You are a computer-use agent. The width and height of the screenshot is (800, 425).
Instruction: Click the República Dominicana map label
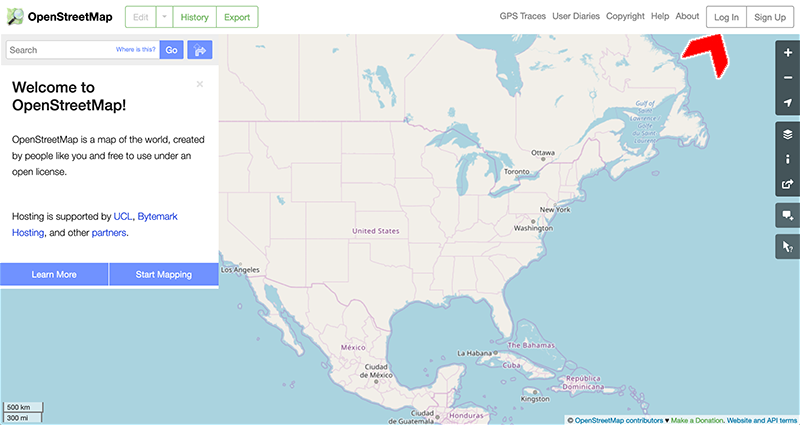[582, 383]
